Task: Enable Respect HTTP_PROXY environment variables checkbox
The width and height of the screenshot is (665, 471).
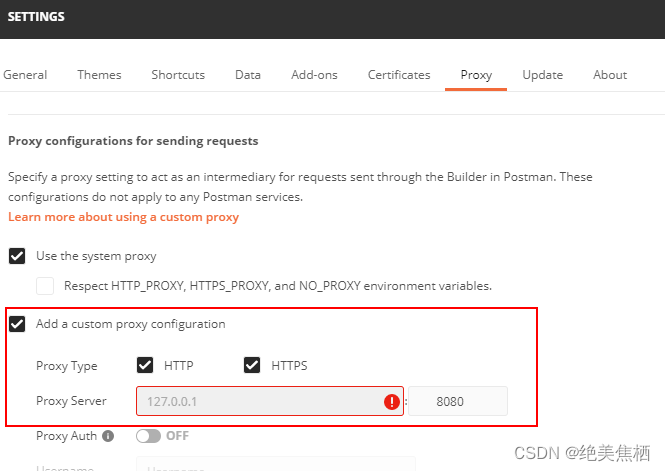Action: 45,286
